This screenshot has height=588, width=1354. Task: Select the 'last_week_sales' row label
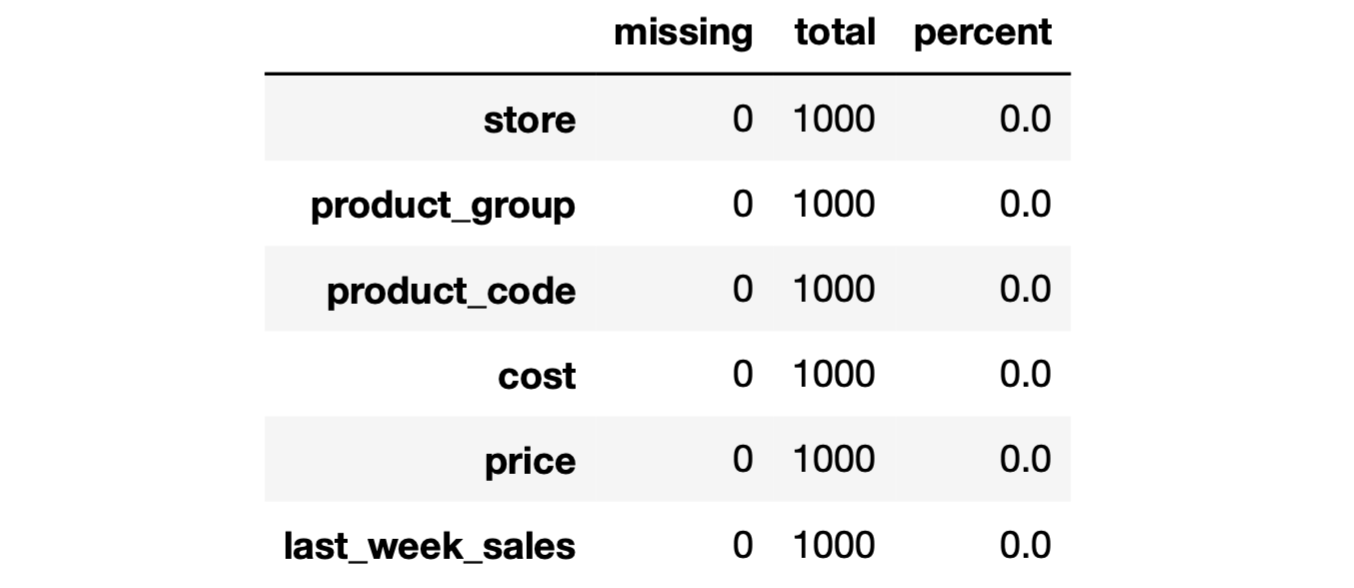pyautogui.click(x=430, y=546)
